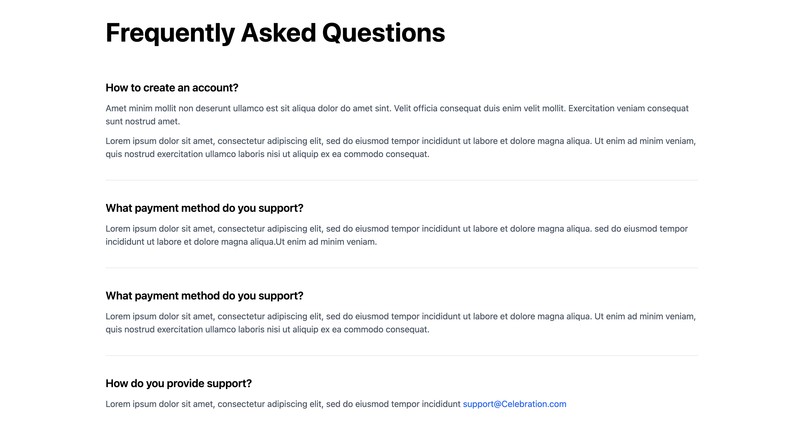Click the word "Questions" in the title
800x430 pixels.
(x=384, y=33)
